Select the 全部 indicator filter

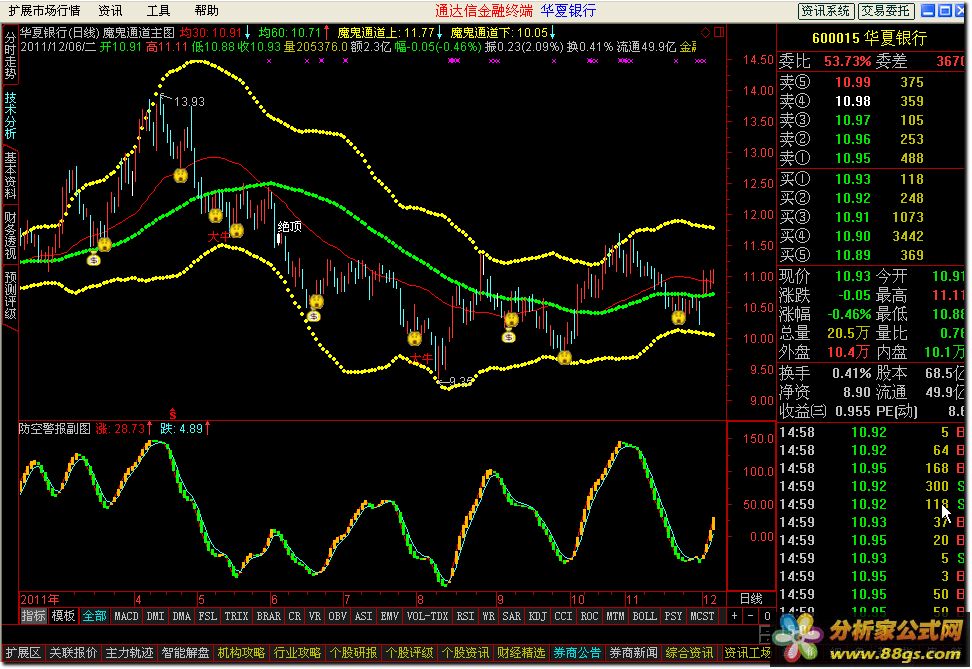(x=94, y=616)
